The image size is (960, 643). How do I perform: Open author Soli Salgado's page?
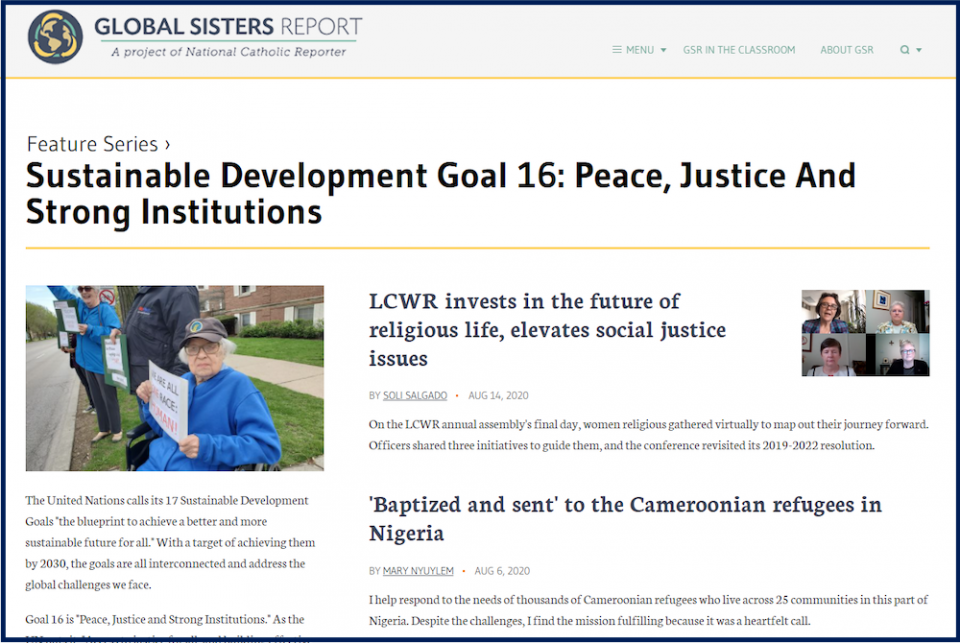pyautogui.click(x=414, y=396)
